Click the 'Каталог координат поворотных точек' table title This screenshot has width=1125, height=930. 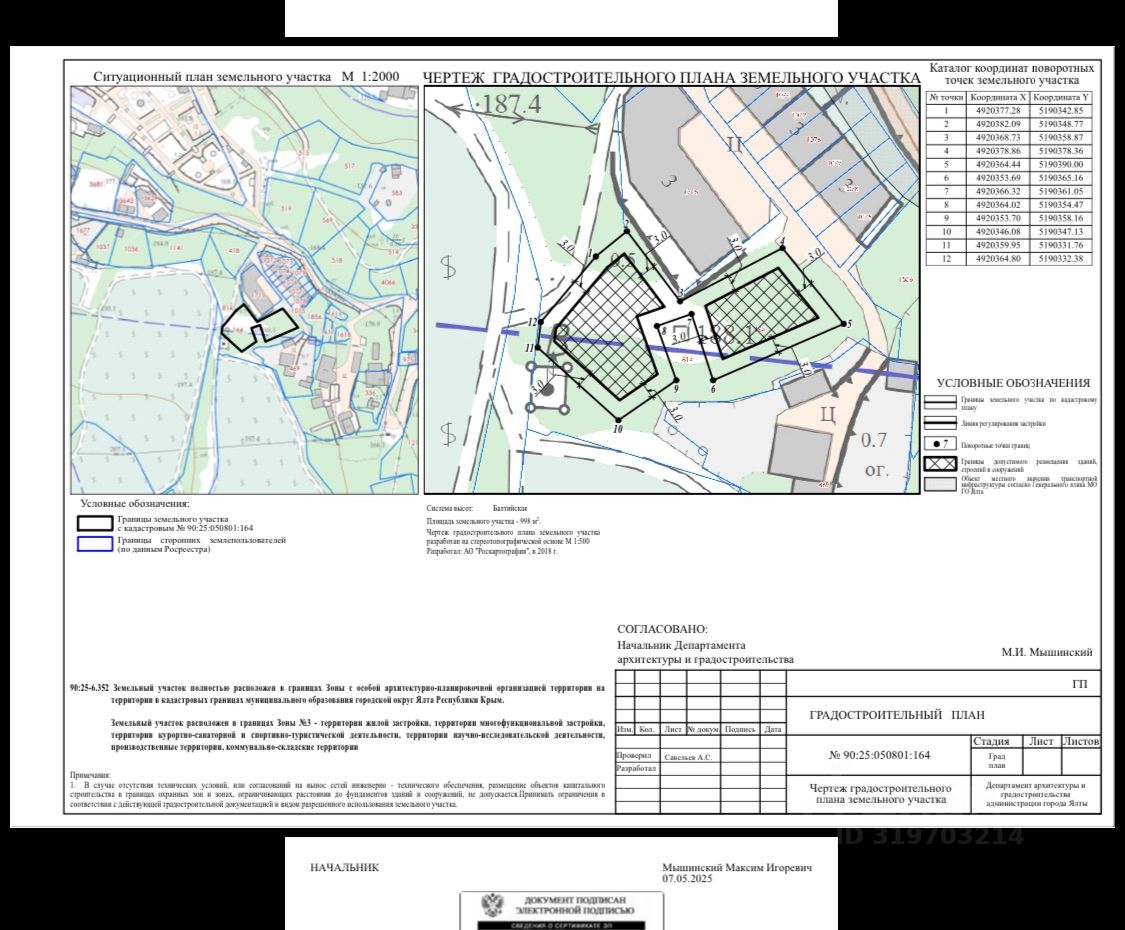[x=1012, y=74]
